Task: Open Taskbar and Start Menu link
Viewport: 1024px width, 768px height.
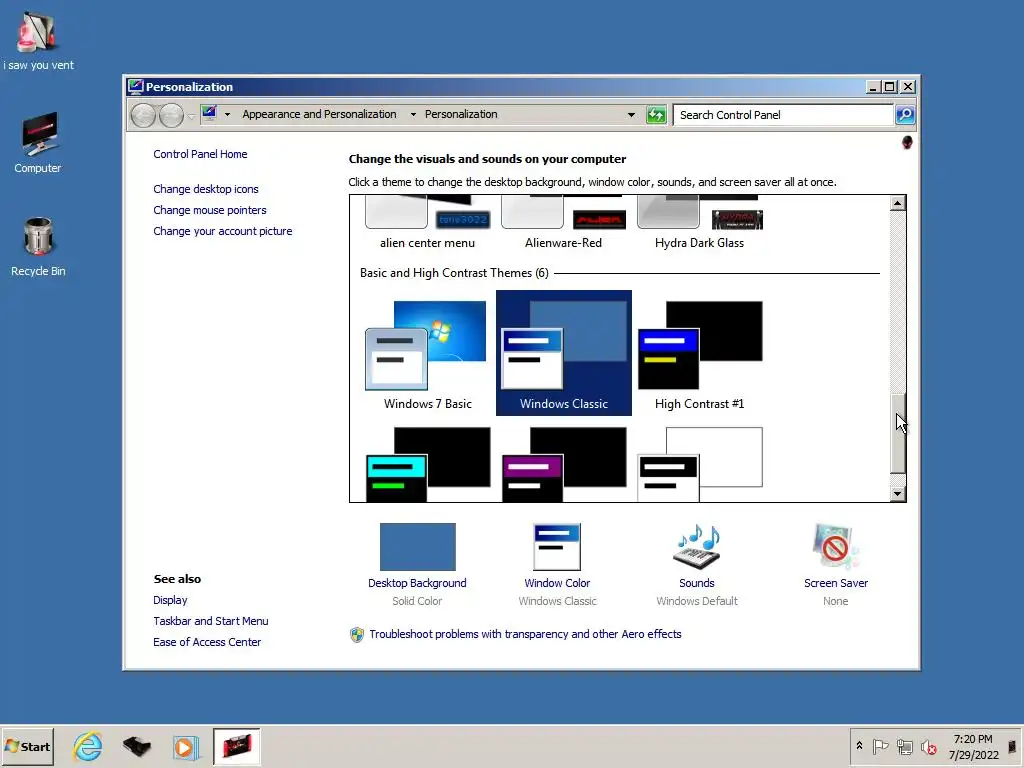Action: point(210,621)
